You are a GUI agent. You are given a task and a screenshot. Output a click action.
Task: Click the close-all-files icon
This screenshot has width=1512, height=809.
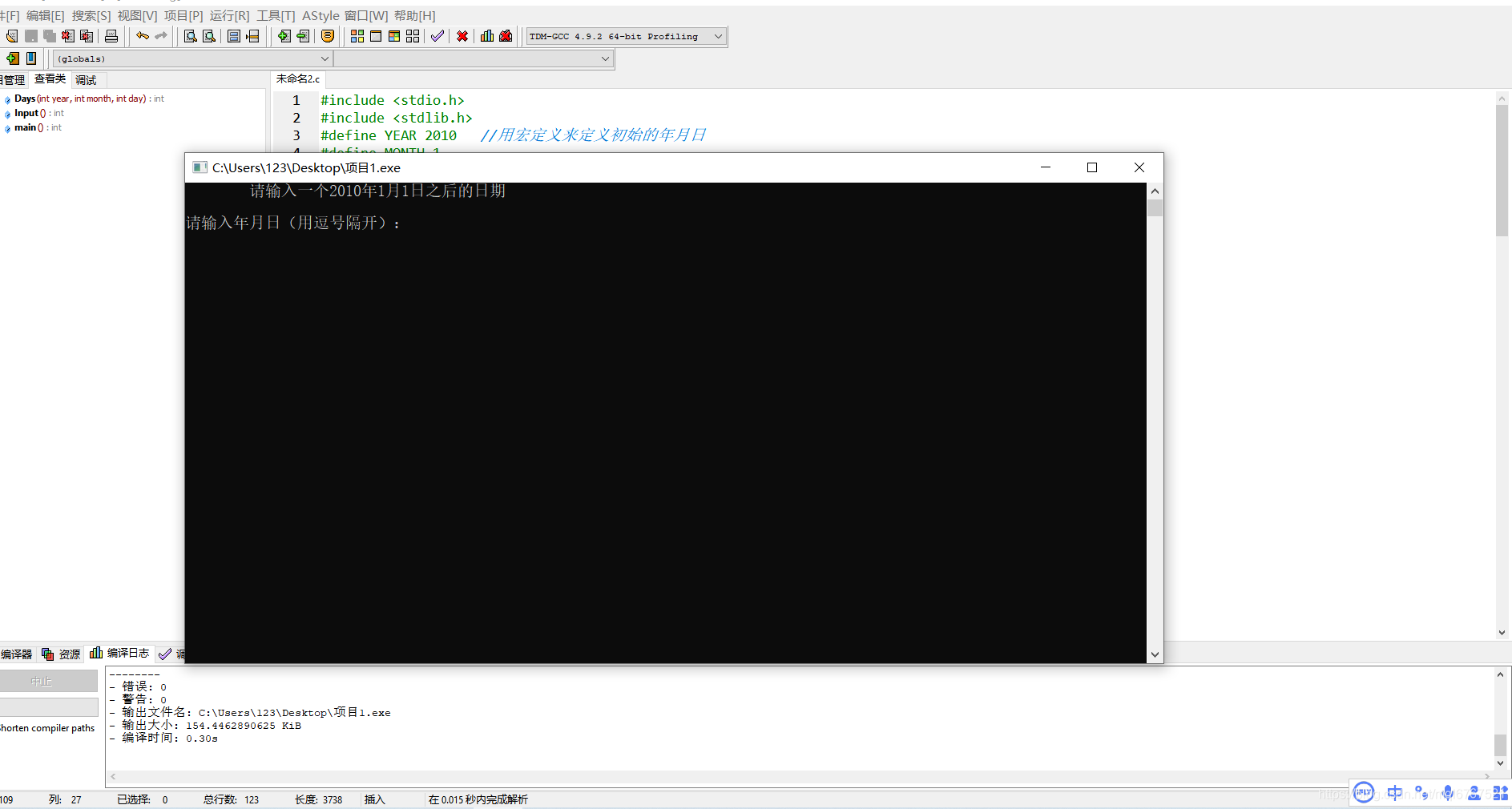tap(87, 36)
